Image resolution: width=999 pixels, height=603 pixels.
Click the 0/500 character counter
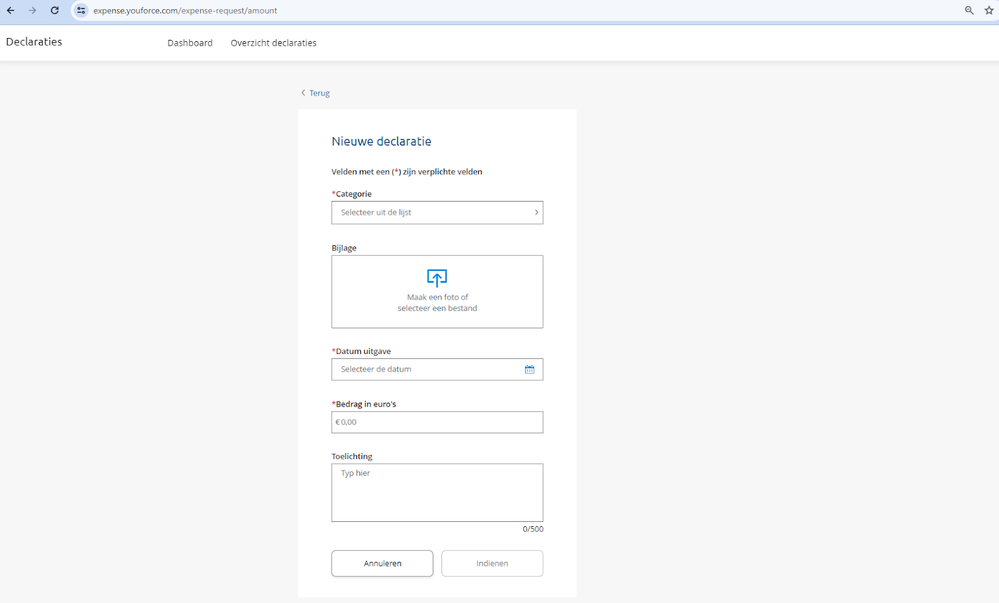point(533,529)
